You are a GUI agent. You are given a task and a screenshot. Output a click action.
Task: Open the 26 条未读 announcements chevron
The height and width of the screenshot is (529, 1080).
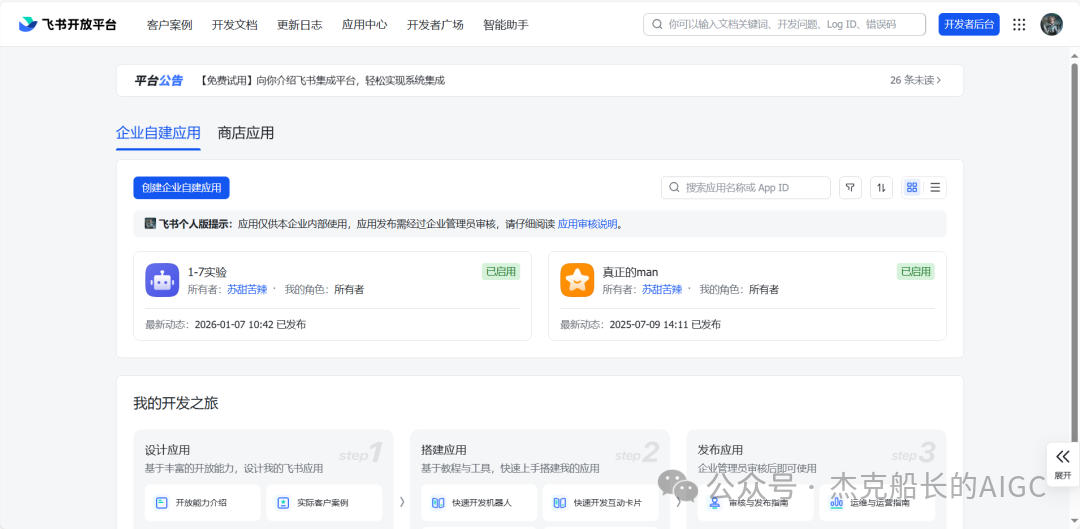(938, 81)
